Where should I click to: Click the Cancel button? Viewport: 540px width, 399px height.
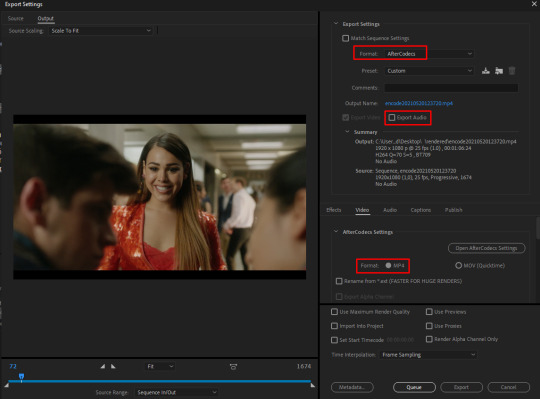(x=509, y=387)
